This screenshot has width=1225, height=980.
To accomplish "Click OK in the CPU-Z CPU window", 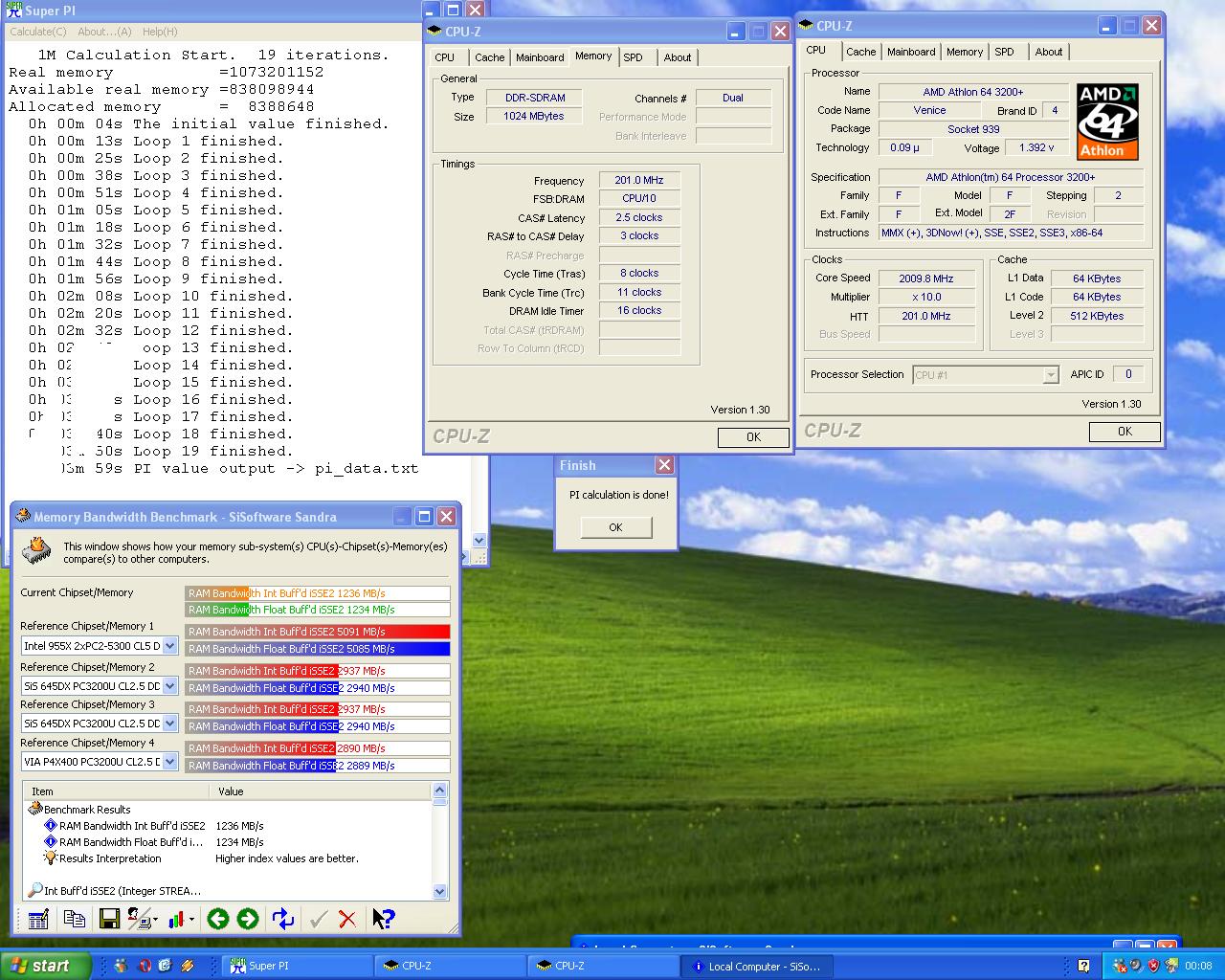I will click(1125, 432).
